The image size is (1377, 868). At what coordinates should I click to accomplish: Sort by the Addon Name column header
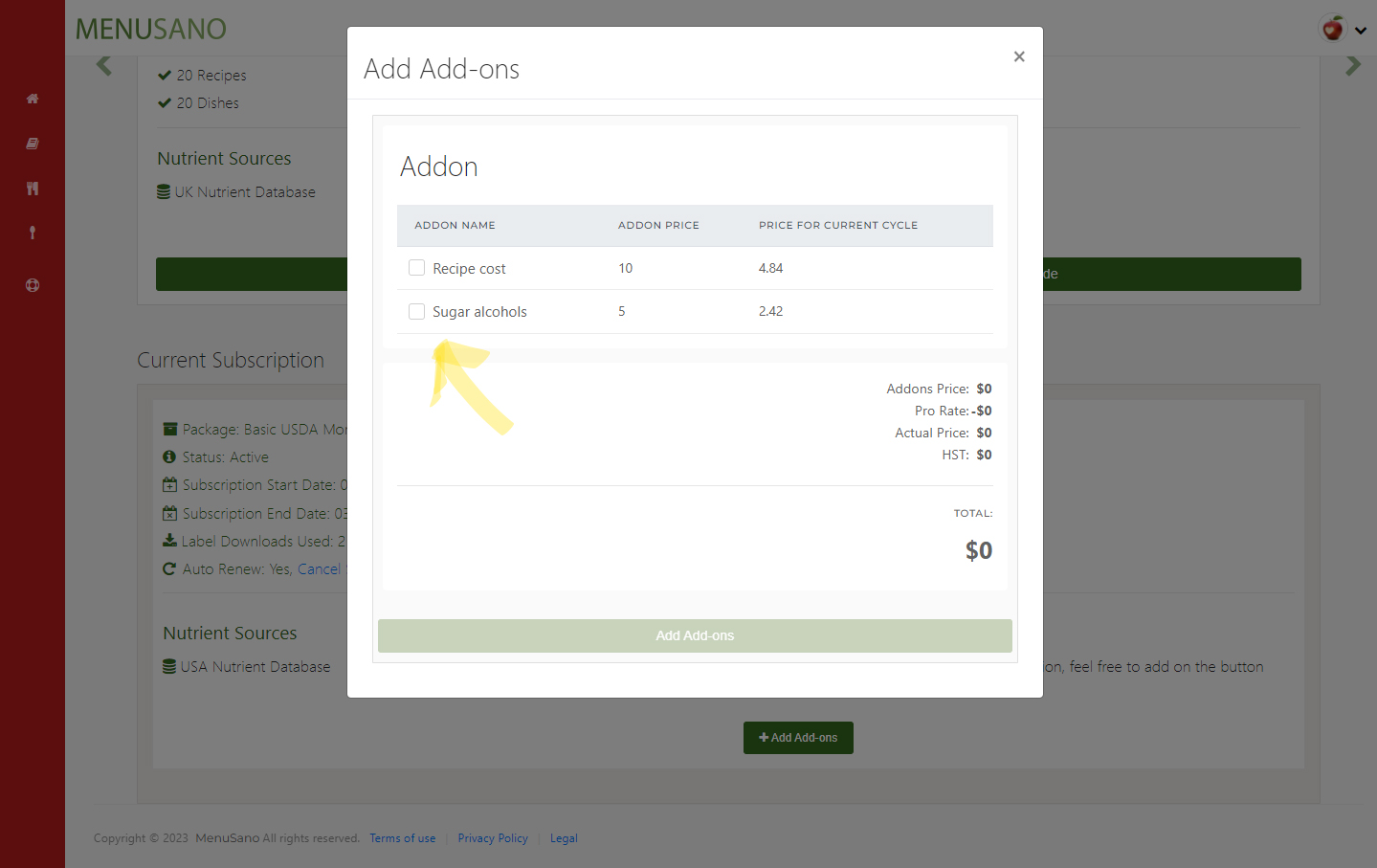(x=455, y=226)
